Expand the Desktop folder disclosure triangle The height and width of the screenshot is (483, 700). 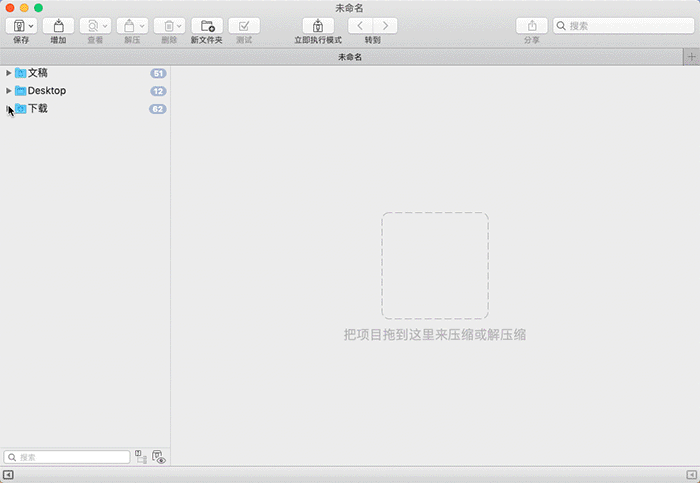tap(8, 91)
